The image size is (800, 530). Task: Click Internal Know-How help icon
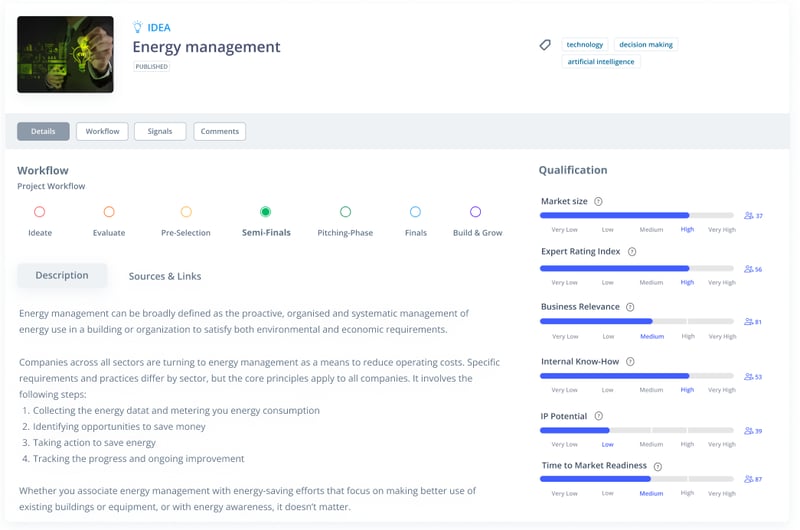pos(623,362)
